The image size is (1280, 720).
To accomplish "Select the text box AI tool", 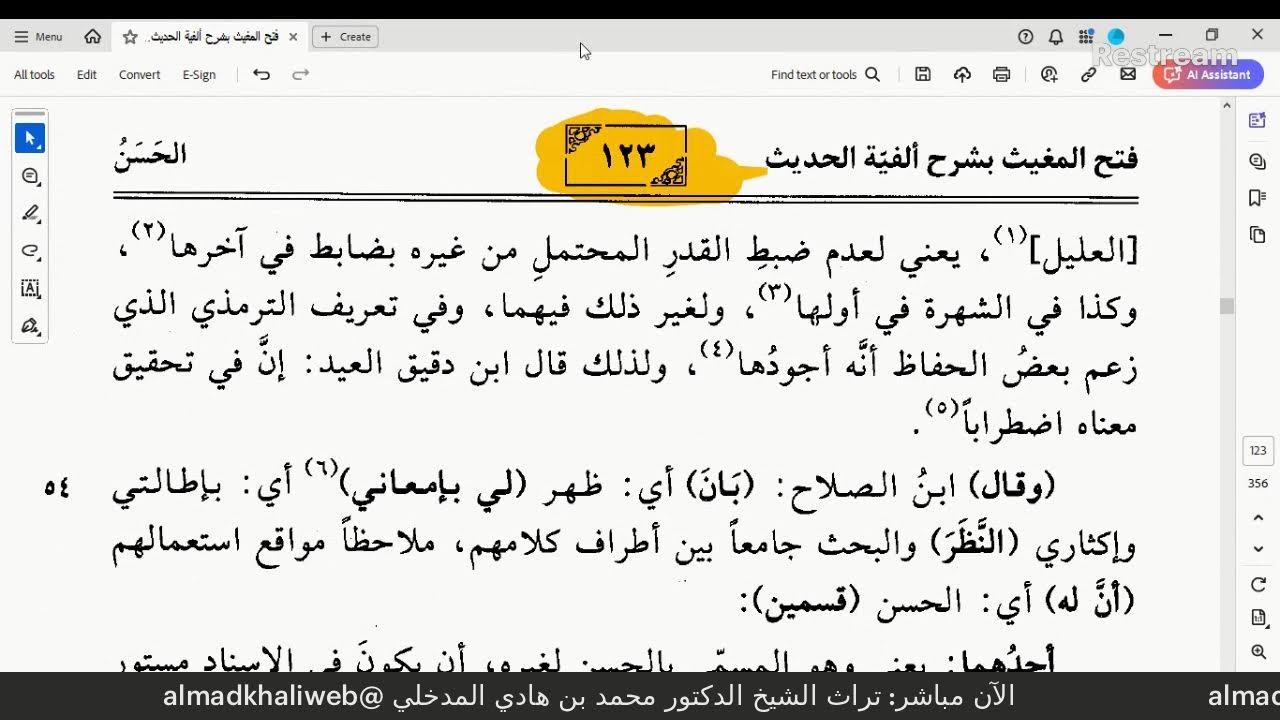I will coord(30,289).
